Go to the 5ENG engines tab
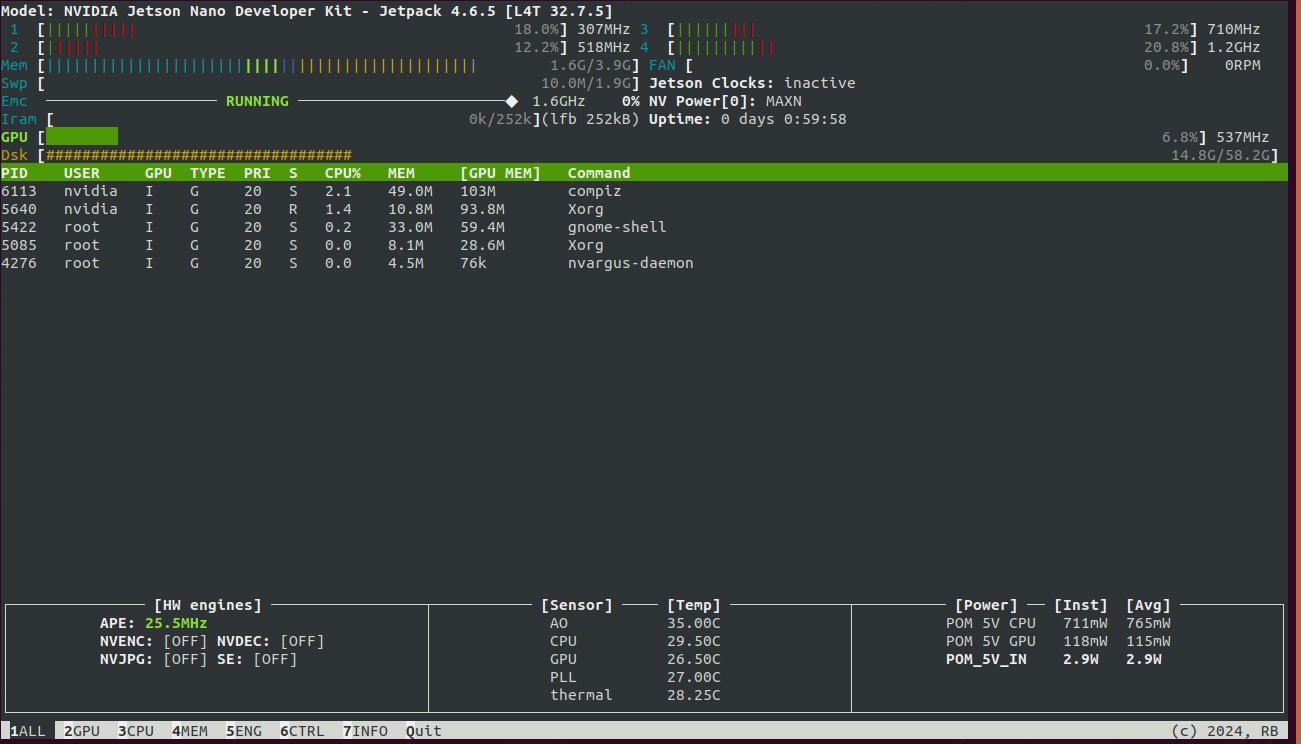The height and width of the screenshot is (744, 1301). (244, 731)
